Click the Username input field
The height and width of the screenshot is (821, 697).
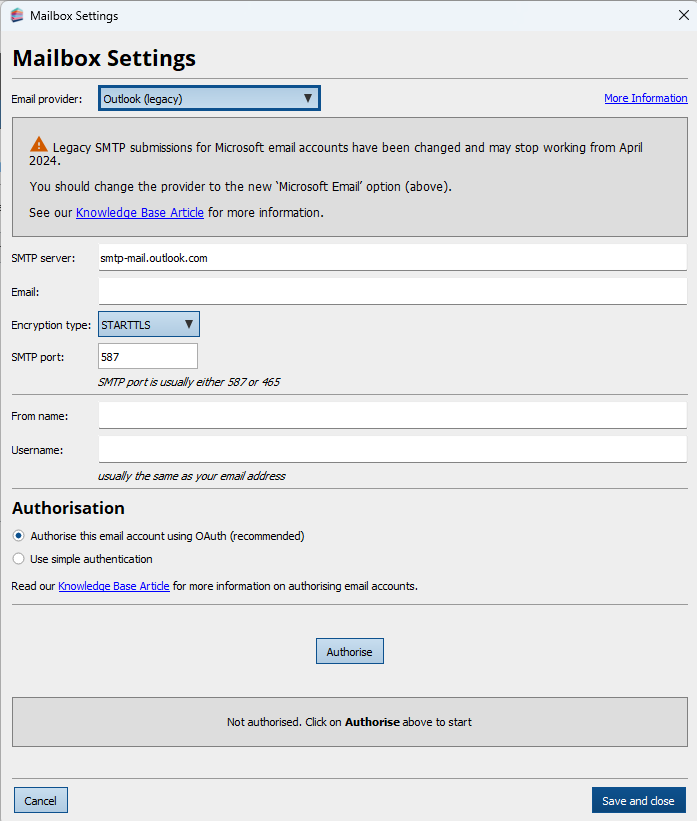click(x=392, y=449)
